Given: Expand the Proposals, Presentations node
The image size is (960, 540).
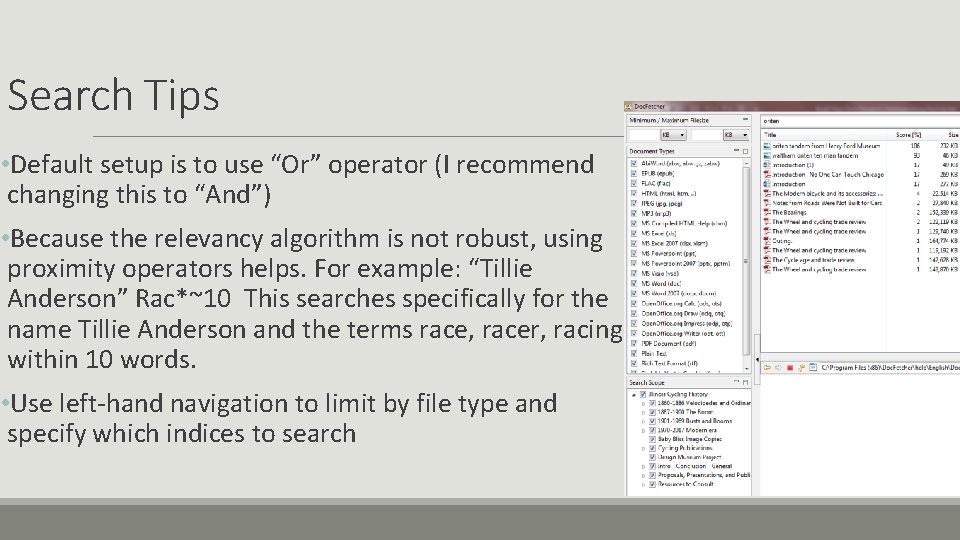Looking at the screenshot, I should [x=643, y=475].
